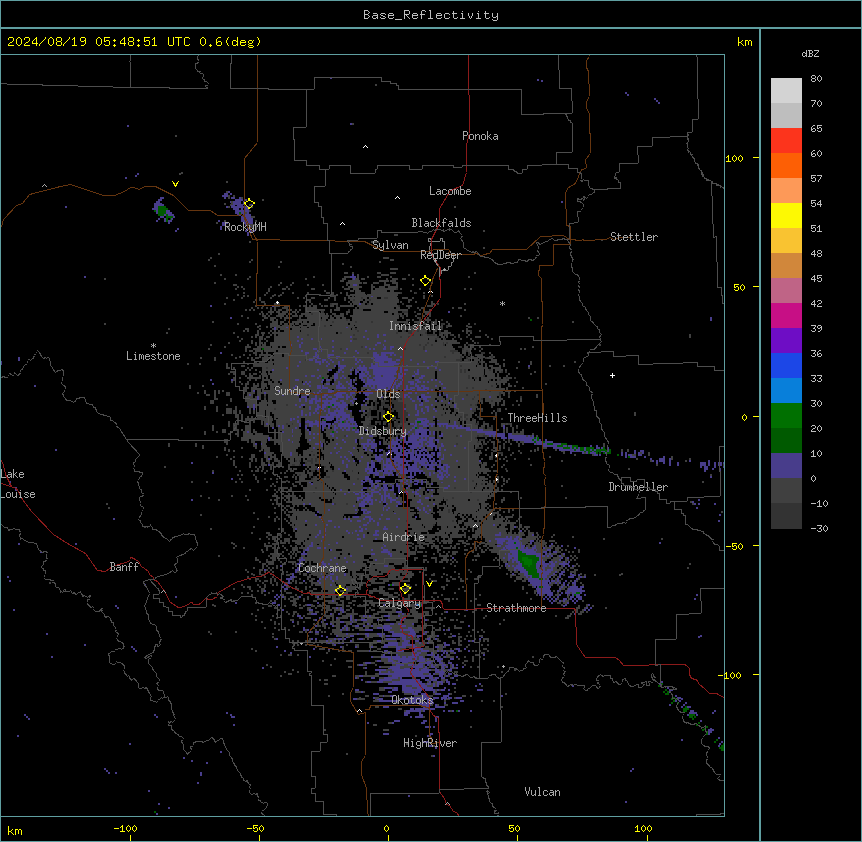Click the Didsbury town label
862x842 pixels.
[383, 431]
